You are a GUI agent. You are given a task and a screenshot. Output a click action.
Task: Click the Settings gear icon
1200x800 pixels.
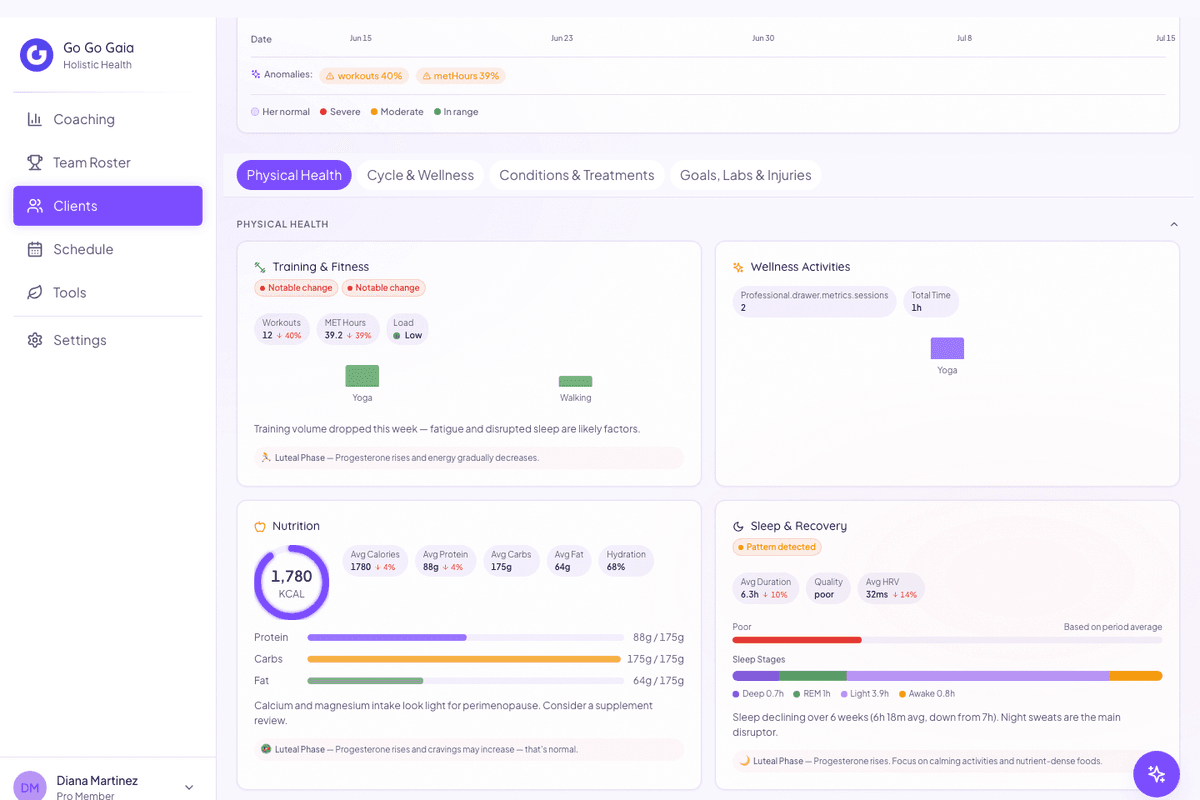34,340
